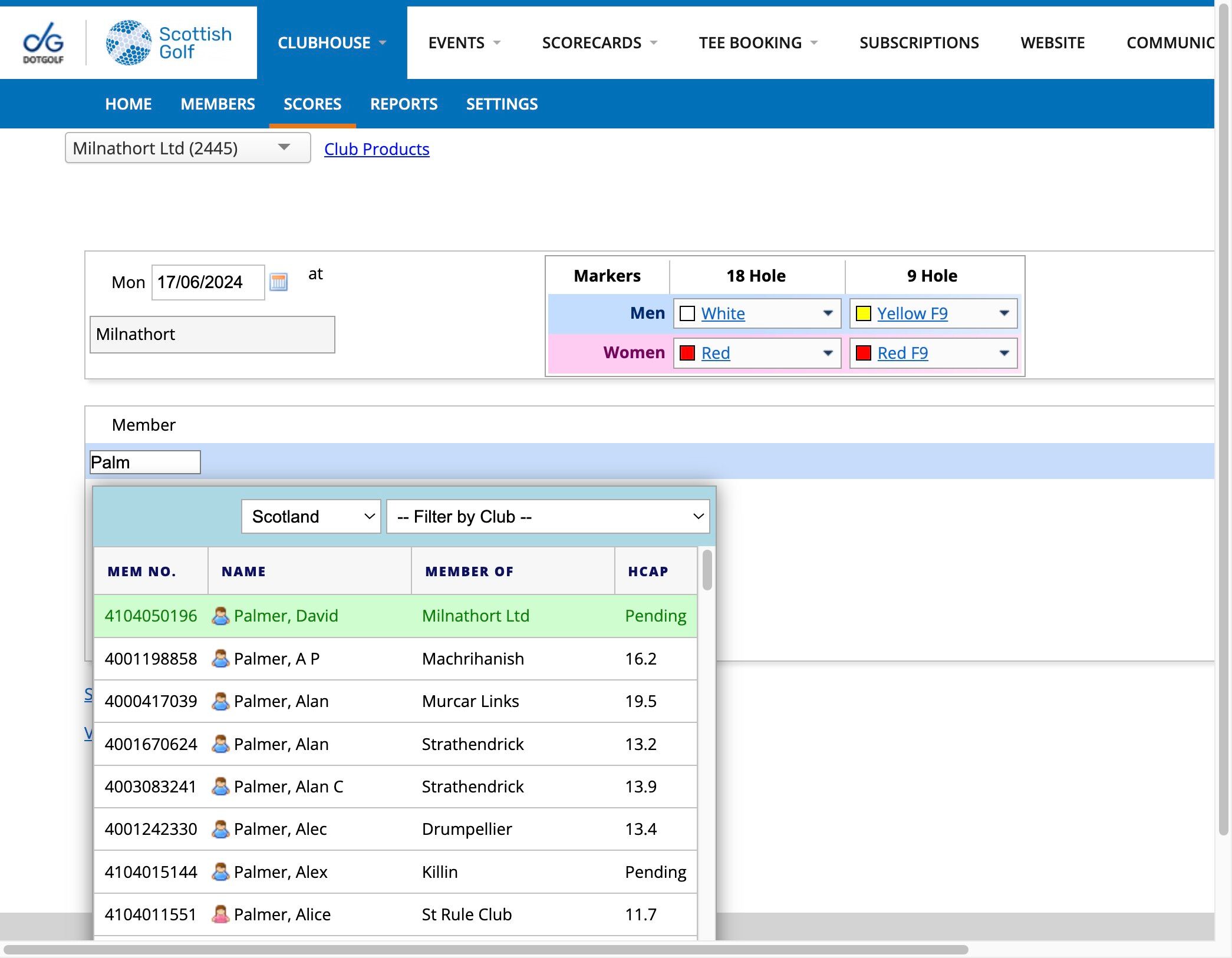Viewport: 1232px width, 958px height.
Task: Open the Scotland country dropdown
Action: coord(311,517)
